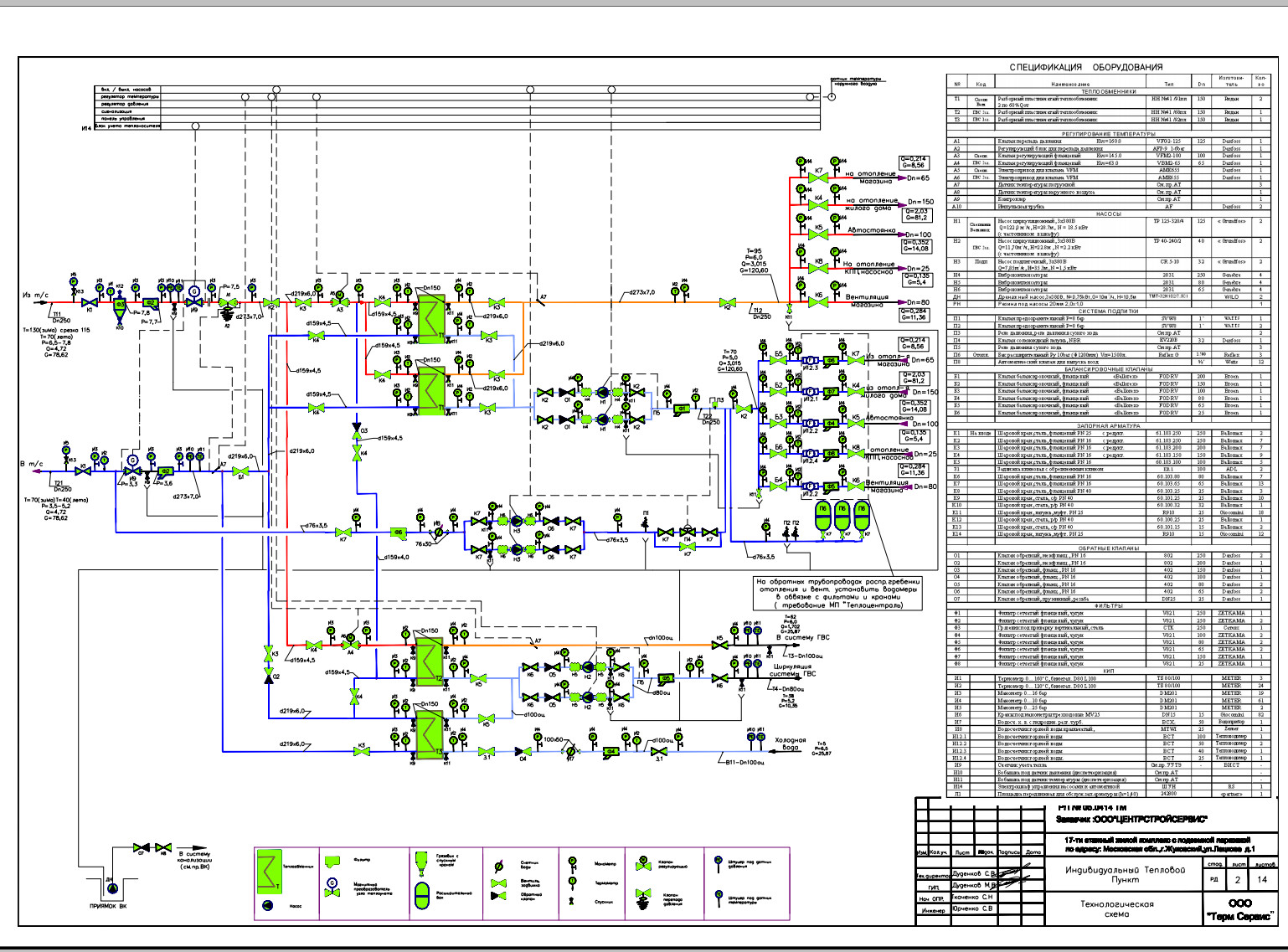Screen dimensions: 1288x952
Task: Select the pump (Насос) symbol in the legend
Action: (268, 905)
